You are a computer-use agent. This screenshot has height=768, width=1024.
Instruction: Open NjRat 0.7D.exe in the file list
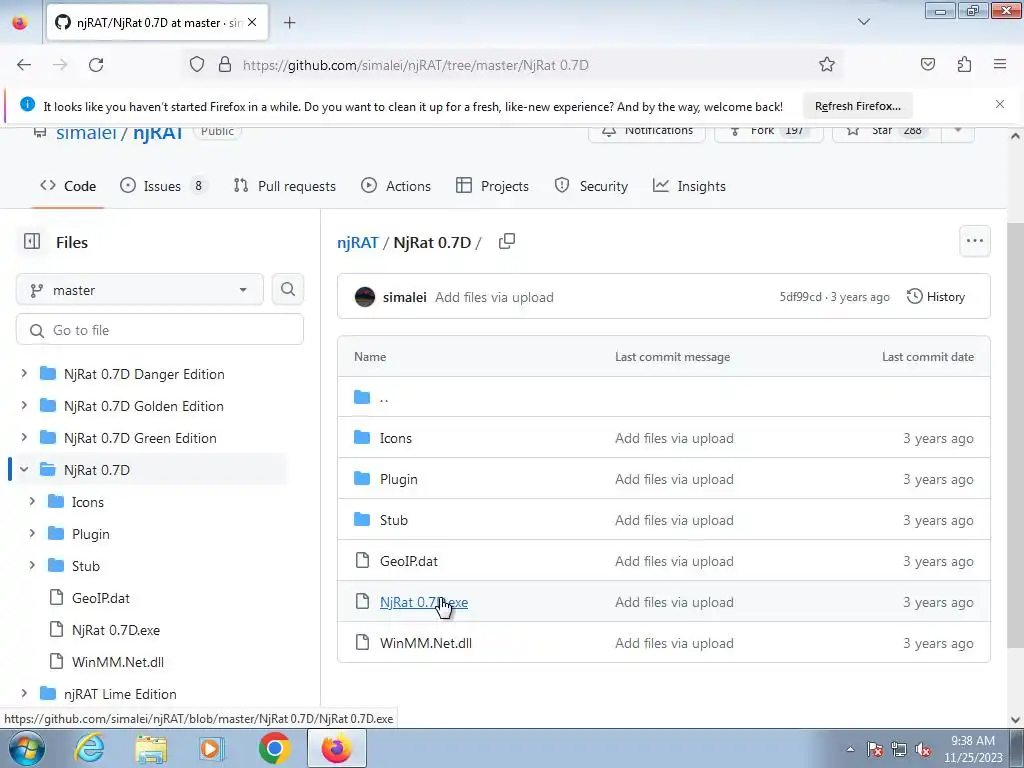click(424, 602)
